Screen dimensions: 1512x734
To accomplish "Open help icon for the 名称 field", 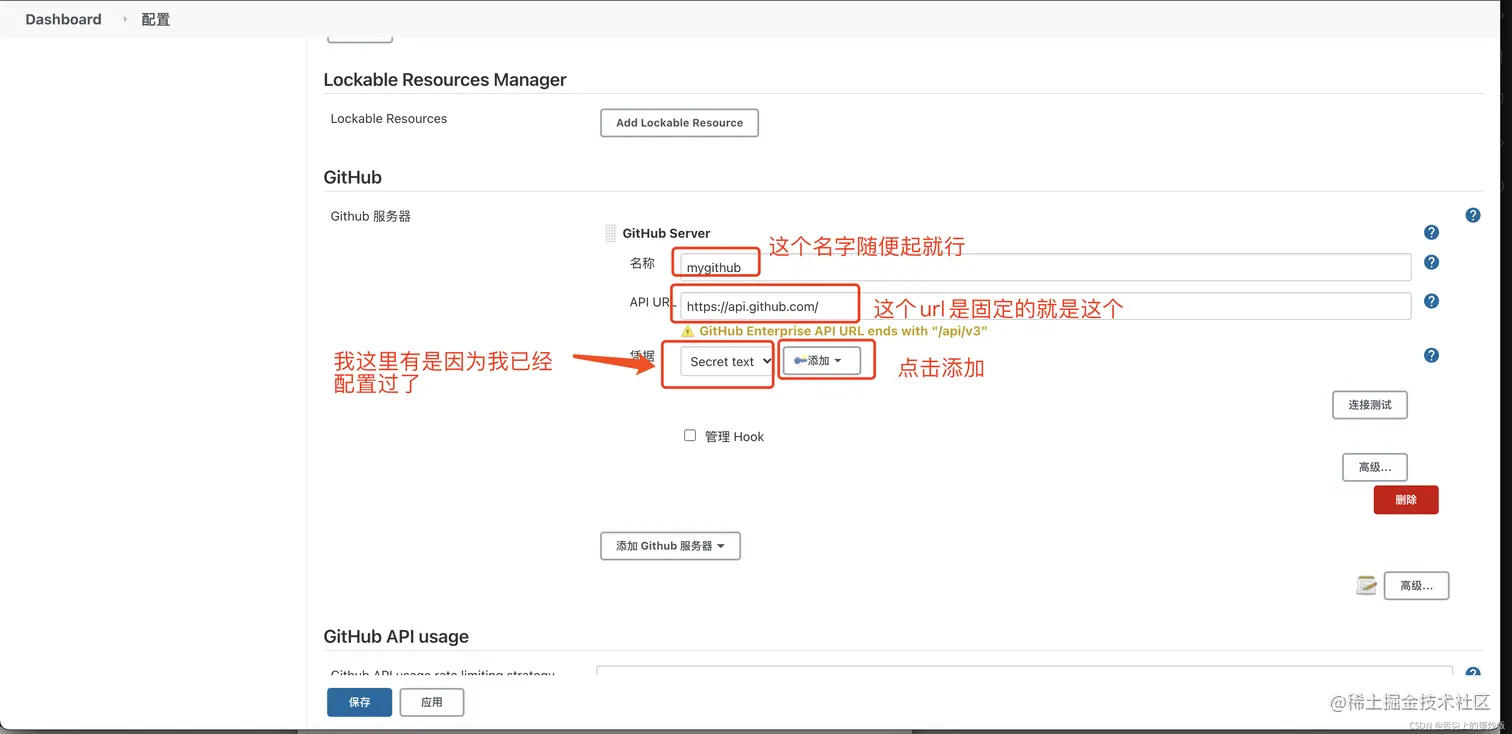I will [1431, 262].
